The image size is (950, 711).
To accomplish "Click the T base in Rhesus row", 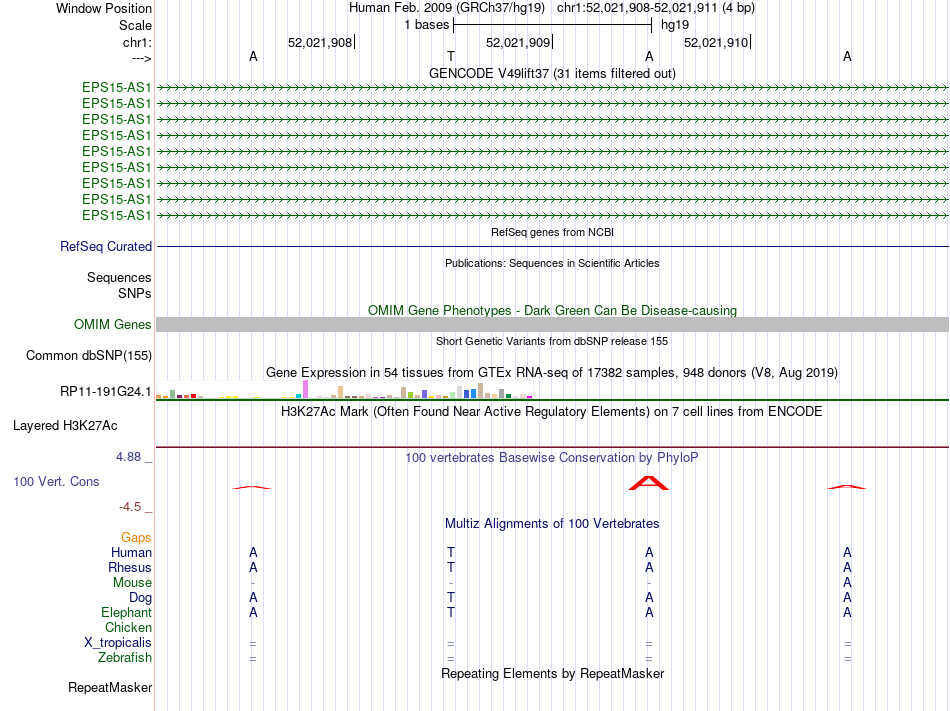I will coord(451,567).
